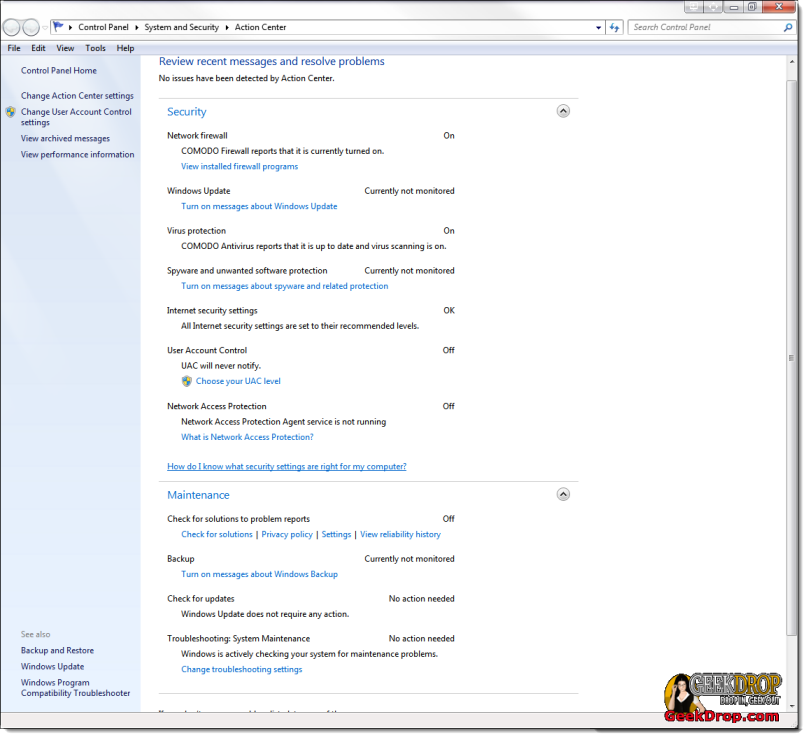Viewport: 807px width, 737px height.
Task: Click the UAC shield icon beside Choose your UAC level
Action: [186, 381]
